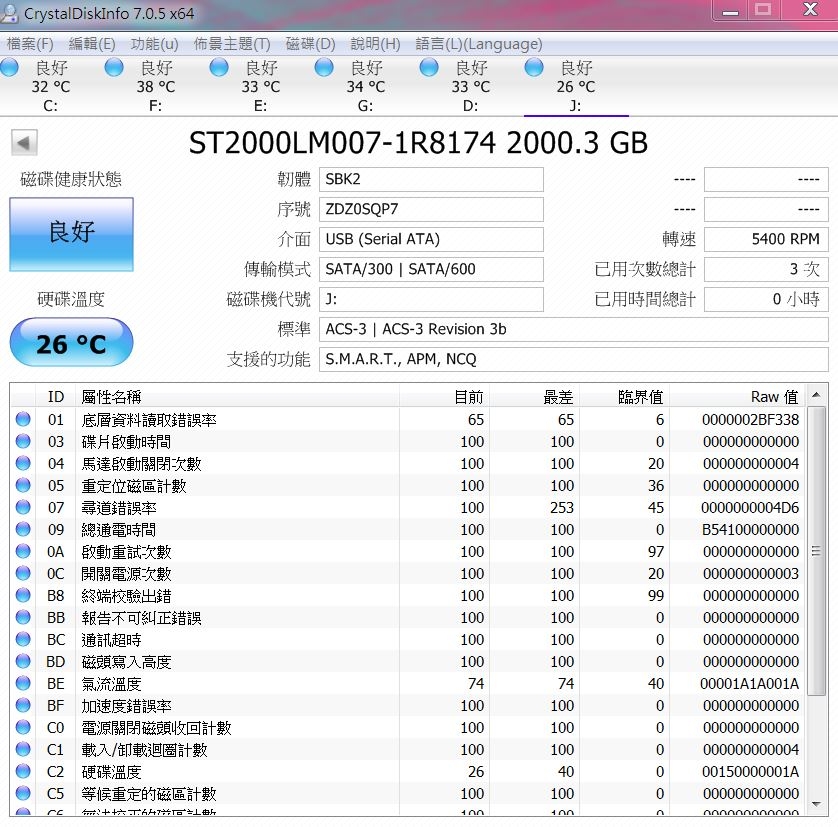Click the 支援的功能 field S.M.A.R.T., APM, NCQ
Image resolution: width=838 pixels, height=827 pixels.
click(x=574, y=359)
